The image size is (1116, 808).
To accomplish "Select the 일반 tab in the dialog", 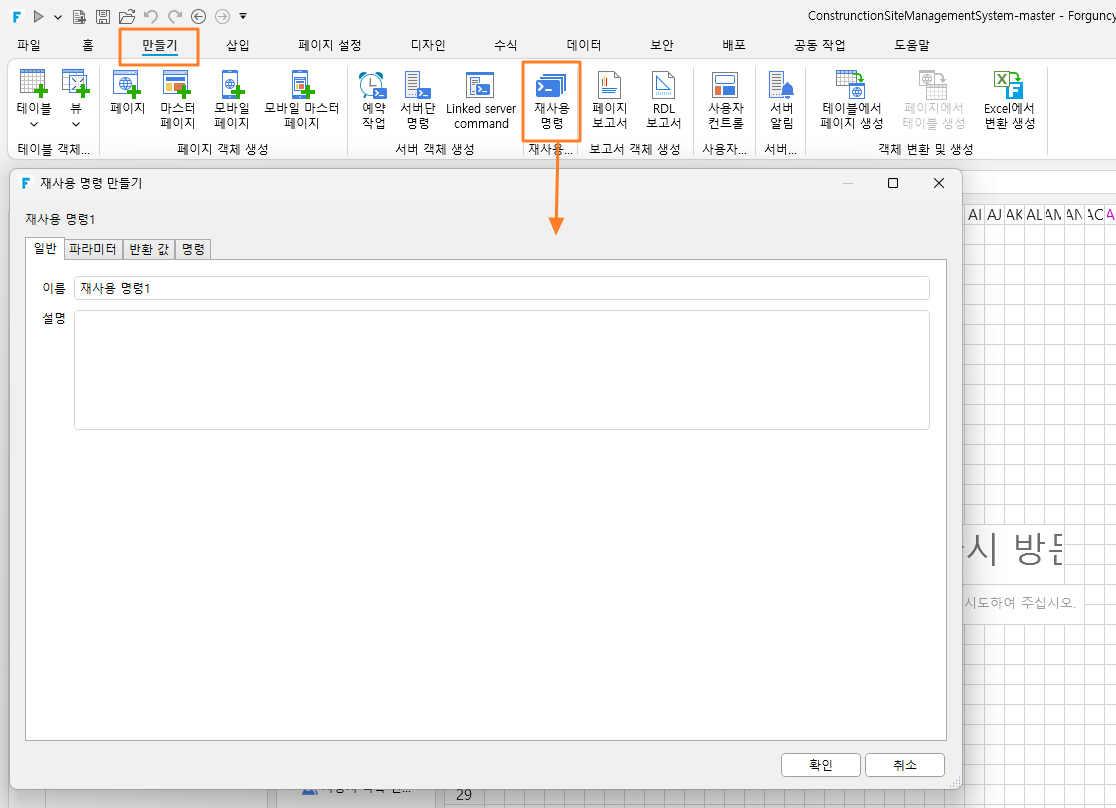I will [45, 248].
